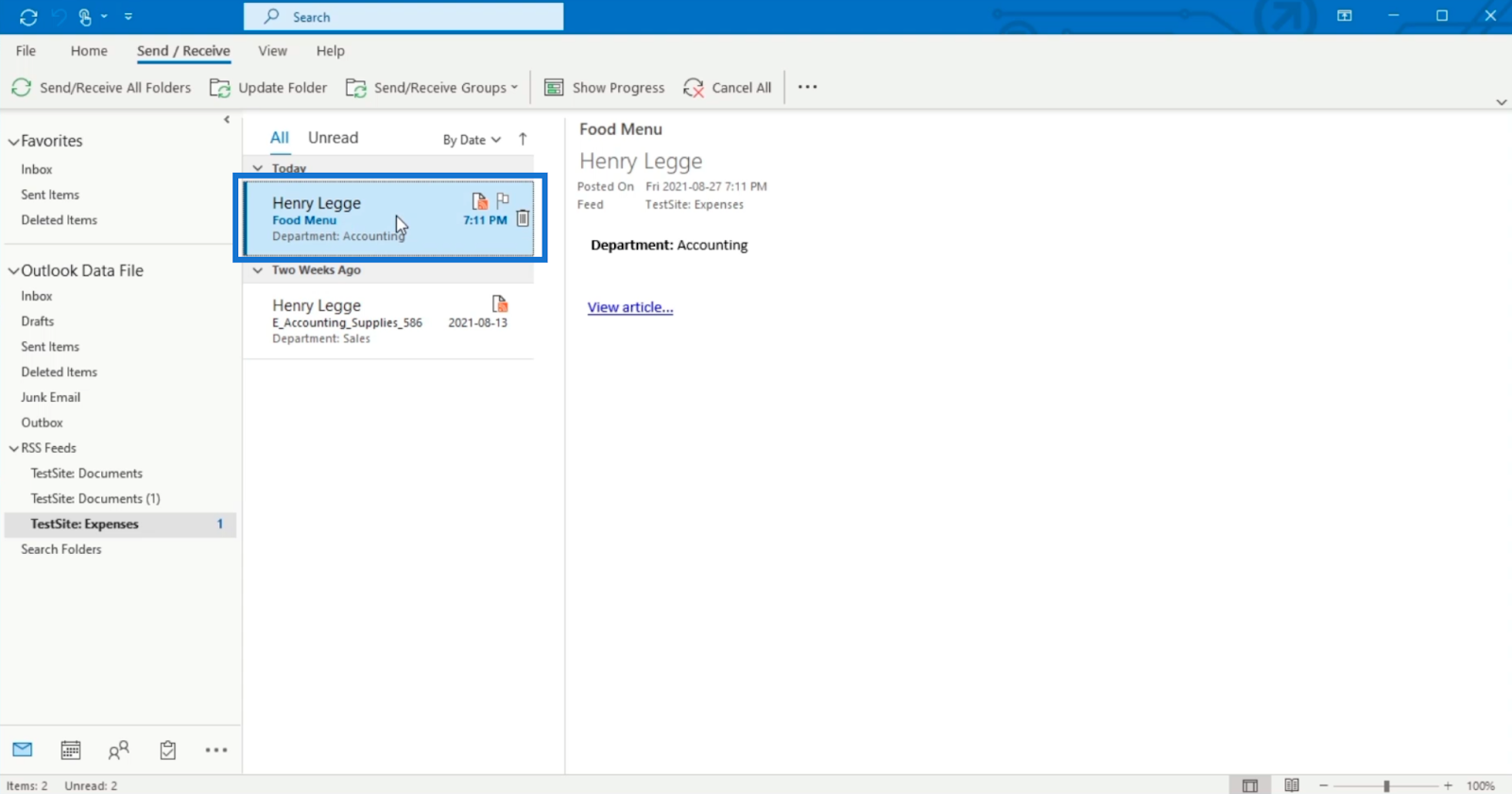
Task: Adjust the zoom slider handle
Action: (1386, 785)
